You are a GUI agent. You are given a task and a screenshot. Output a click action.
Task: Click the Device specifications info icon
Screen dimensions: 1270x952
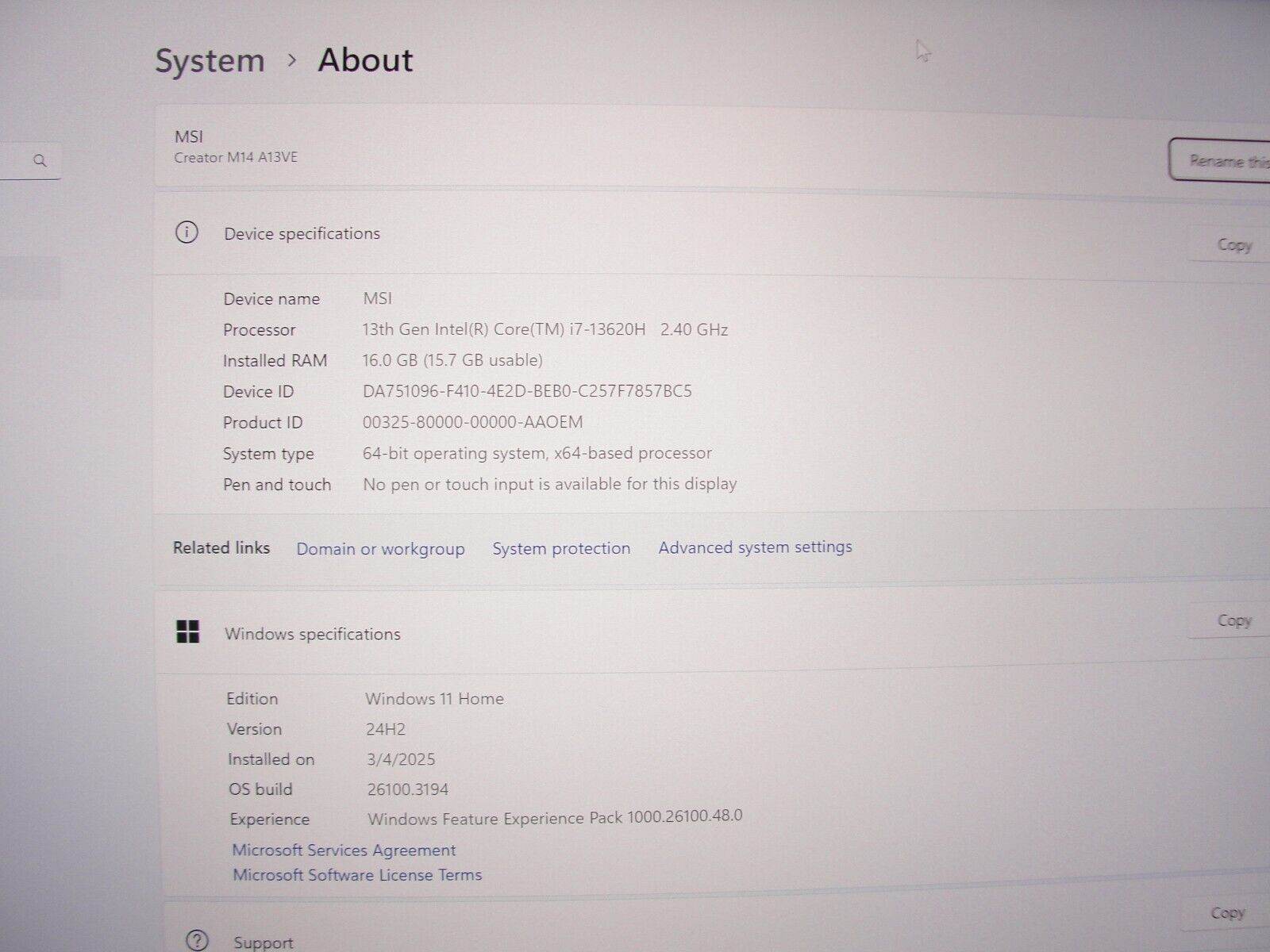click(187, 233)
